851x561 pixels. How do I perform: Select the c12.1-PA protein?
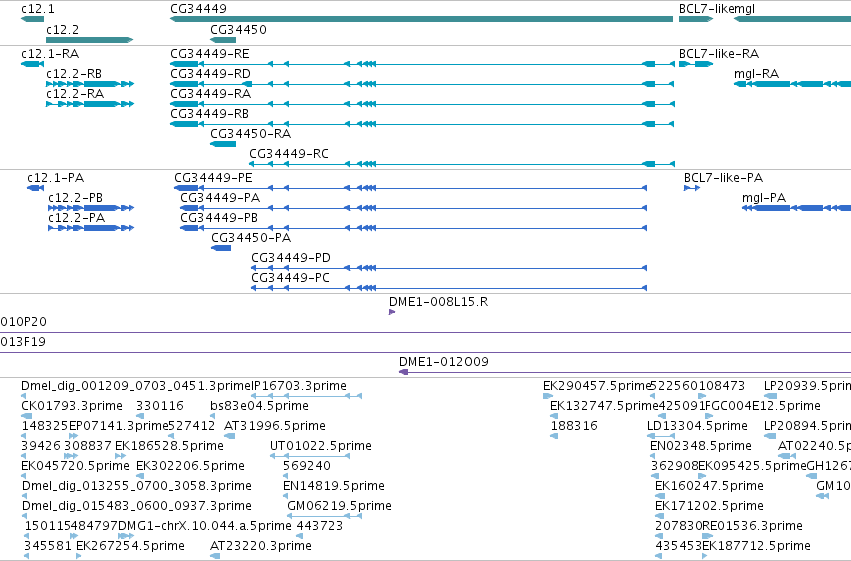(x=36, y=188)
